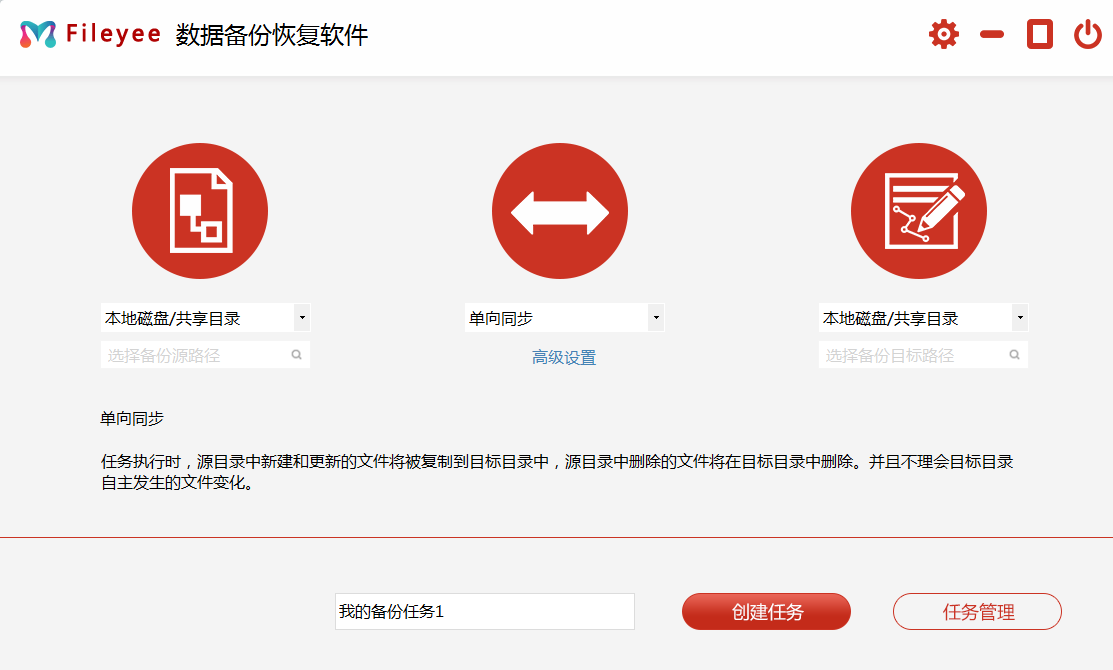Click the 选择备份目标路径 target path box
Screen dimensions: 1113x670
click(x=910, y=354)
